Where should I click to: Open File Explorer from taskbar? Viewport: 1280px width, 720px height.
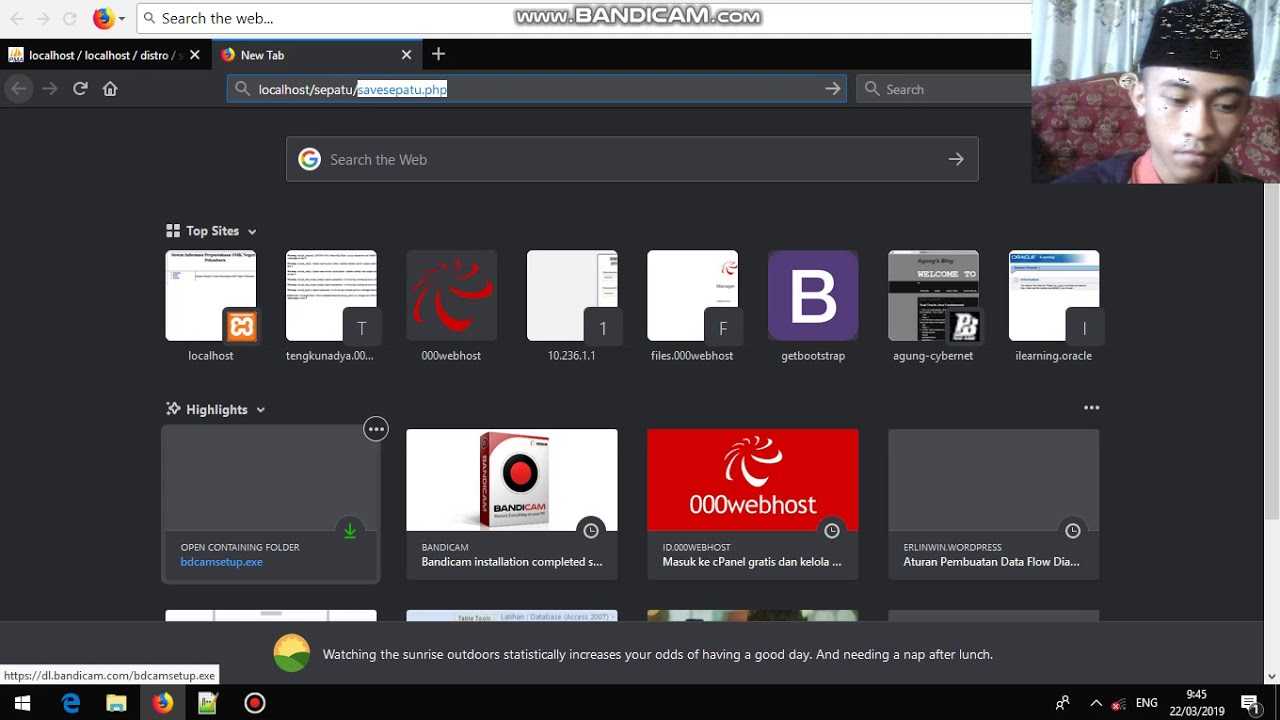click(x=116, y=703)
